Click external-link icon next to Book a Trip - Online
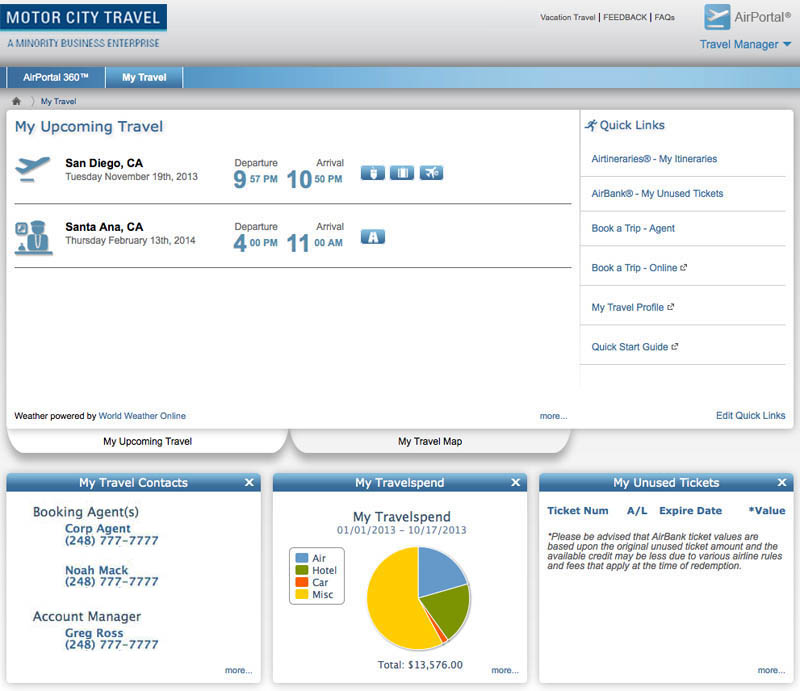This screenshot has width=800, height=691. coord(684,267)
